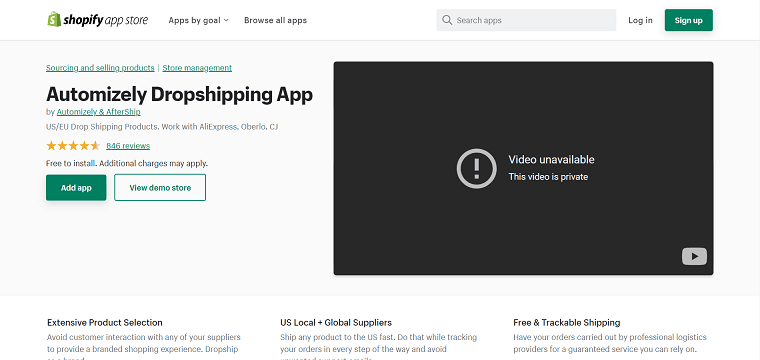Open Browse all apps
The height and width of the screenshot is (360, 760).
tap(275, 20)
